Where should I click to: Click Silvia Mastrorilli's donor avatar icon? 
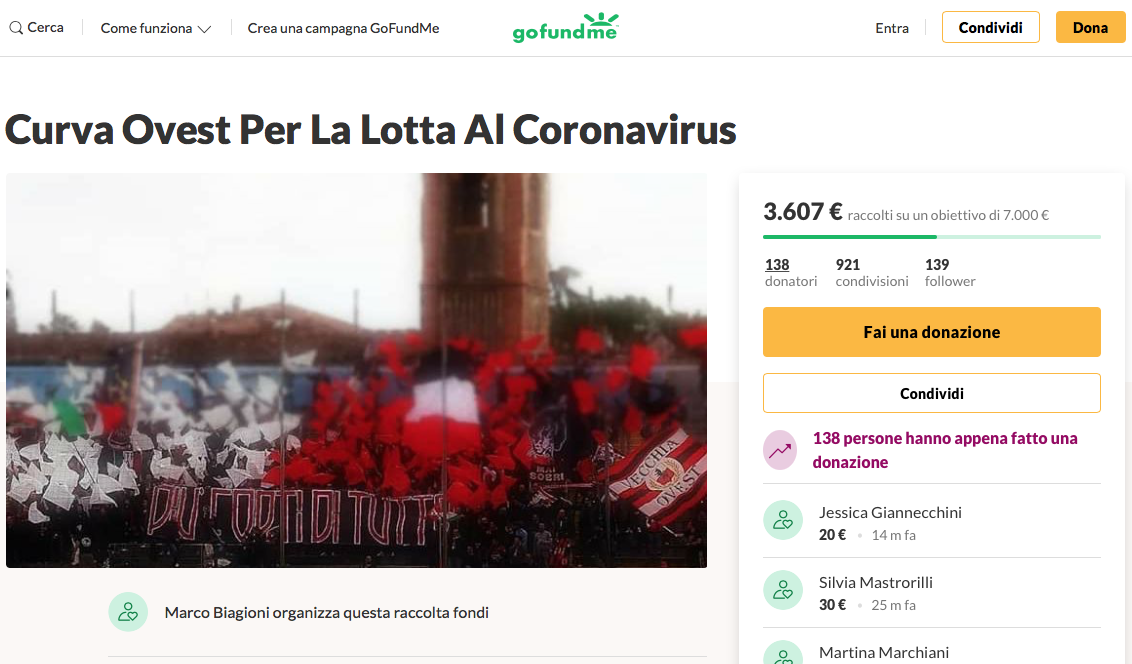pyautogui.click(x=783, y=590)
